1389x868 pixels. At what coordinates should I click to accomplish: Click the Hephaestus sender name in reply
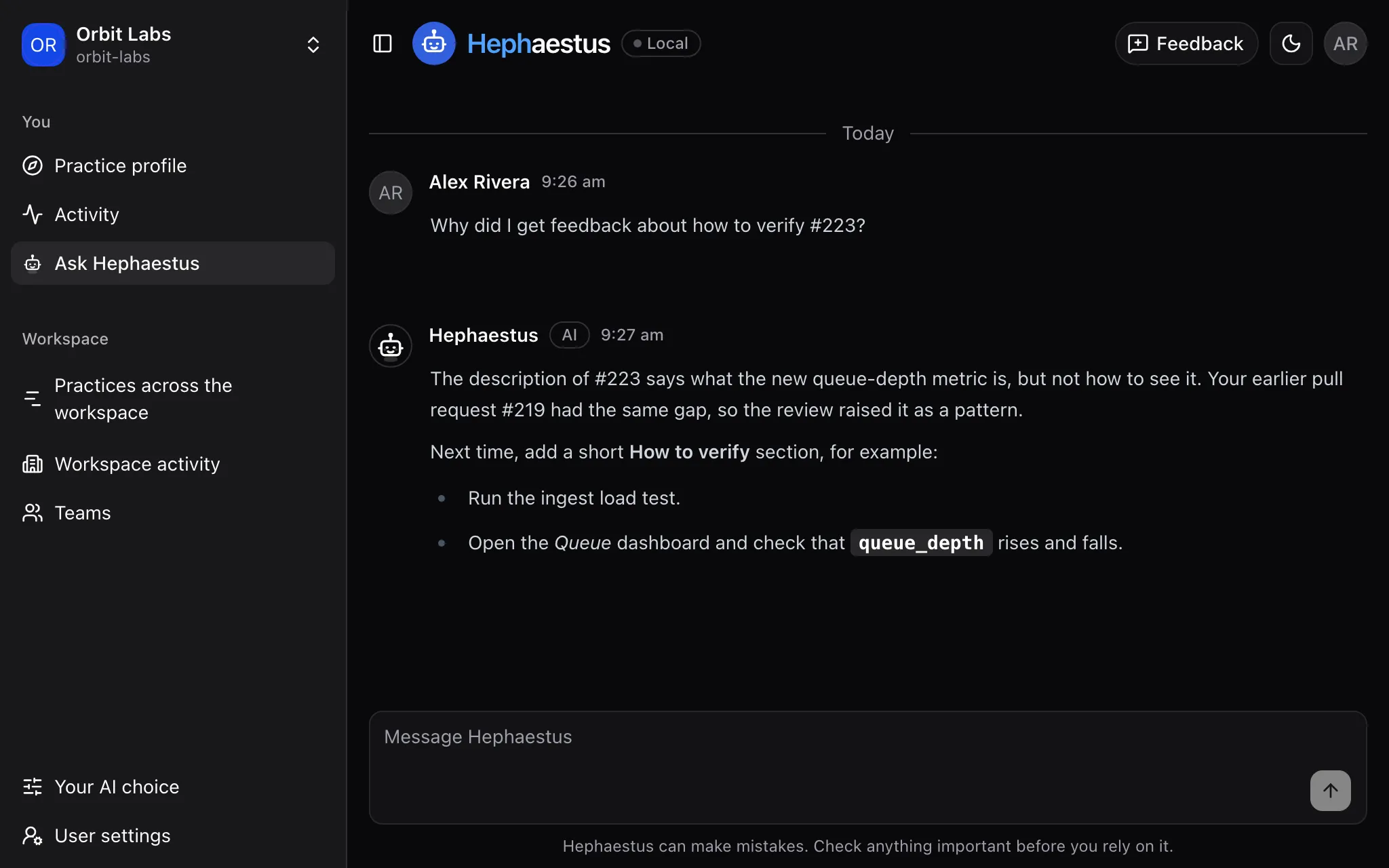pyautogui.click(x=484, y=335)
